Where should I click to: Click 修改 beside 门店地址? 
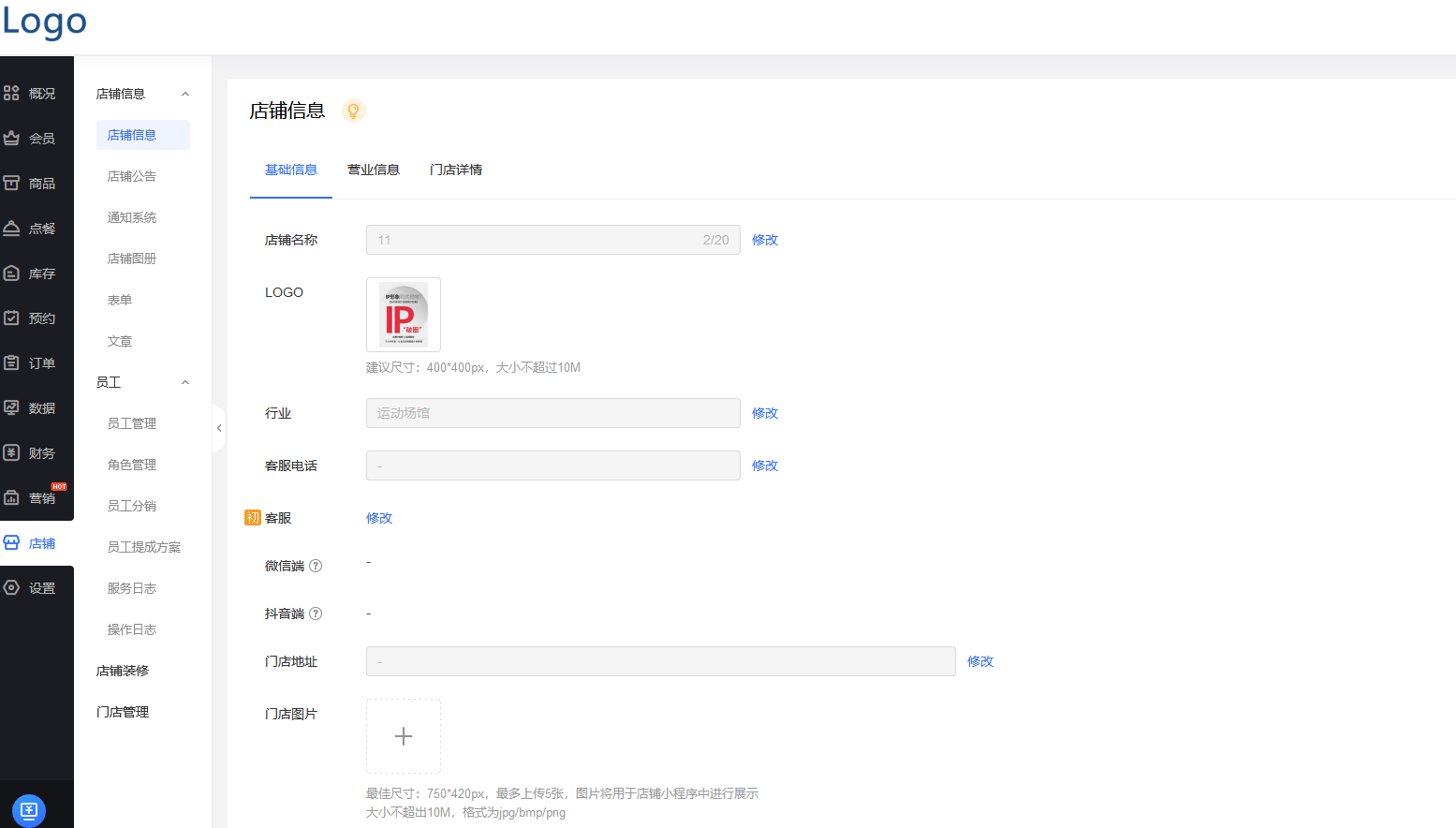pos(979,660)
